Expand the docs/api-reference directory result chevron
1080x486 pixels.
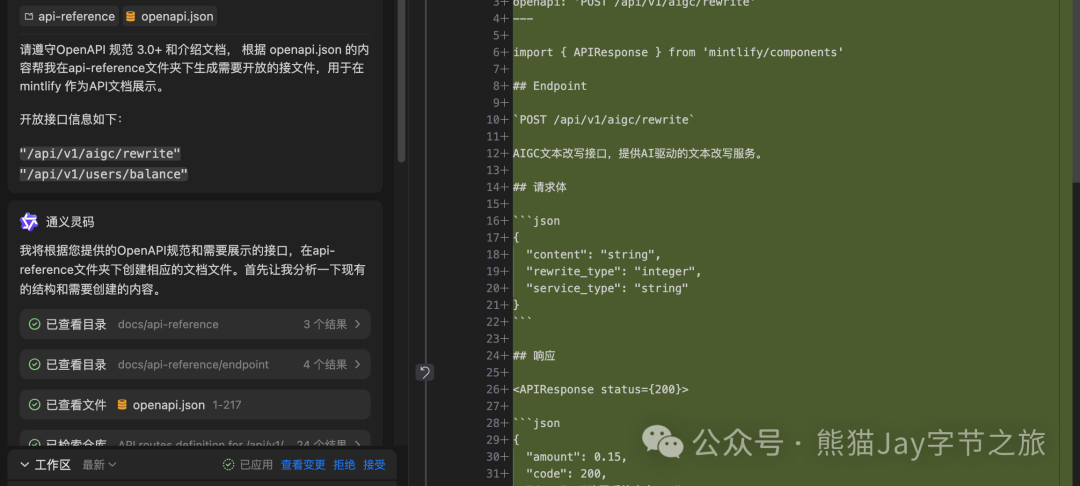point(357,324)
